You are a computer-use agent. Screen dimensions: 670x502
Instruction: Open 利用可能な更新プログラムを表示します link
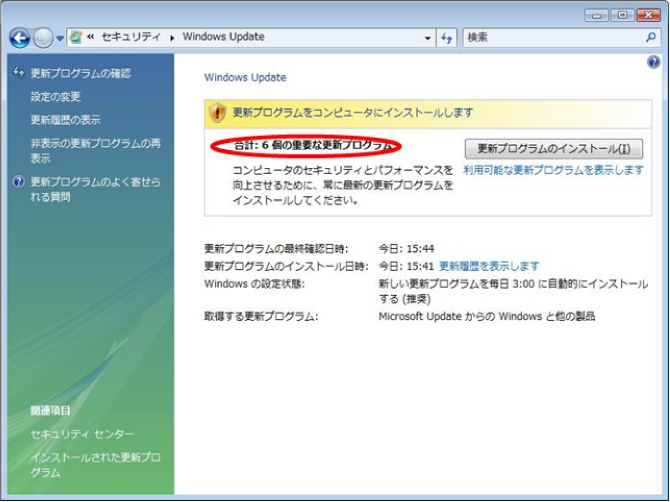coord(553,170)
